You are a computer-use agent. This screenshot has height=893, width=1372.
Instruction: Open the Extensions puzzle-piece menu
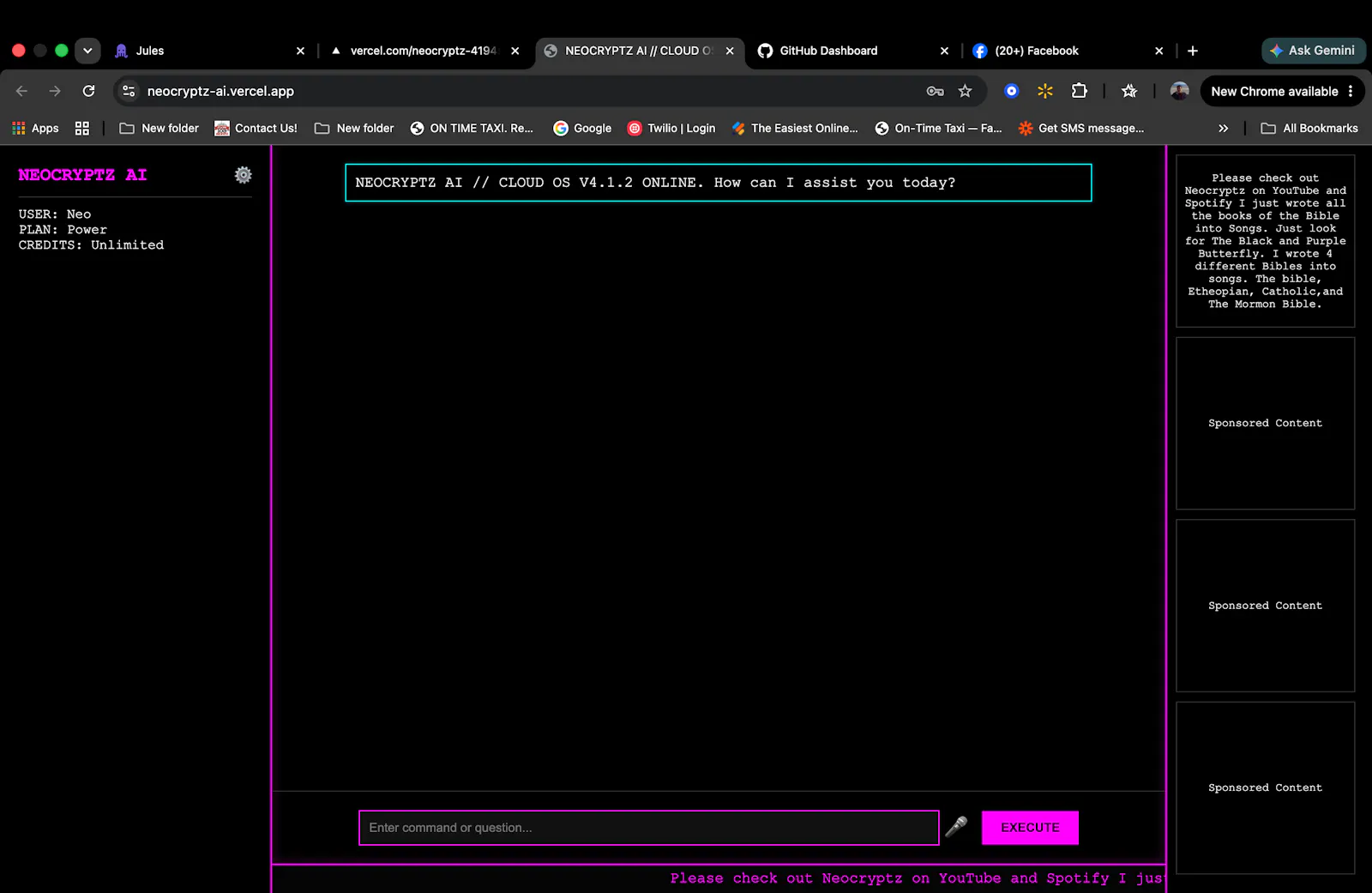click(1079, 91)
